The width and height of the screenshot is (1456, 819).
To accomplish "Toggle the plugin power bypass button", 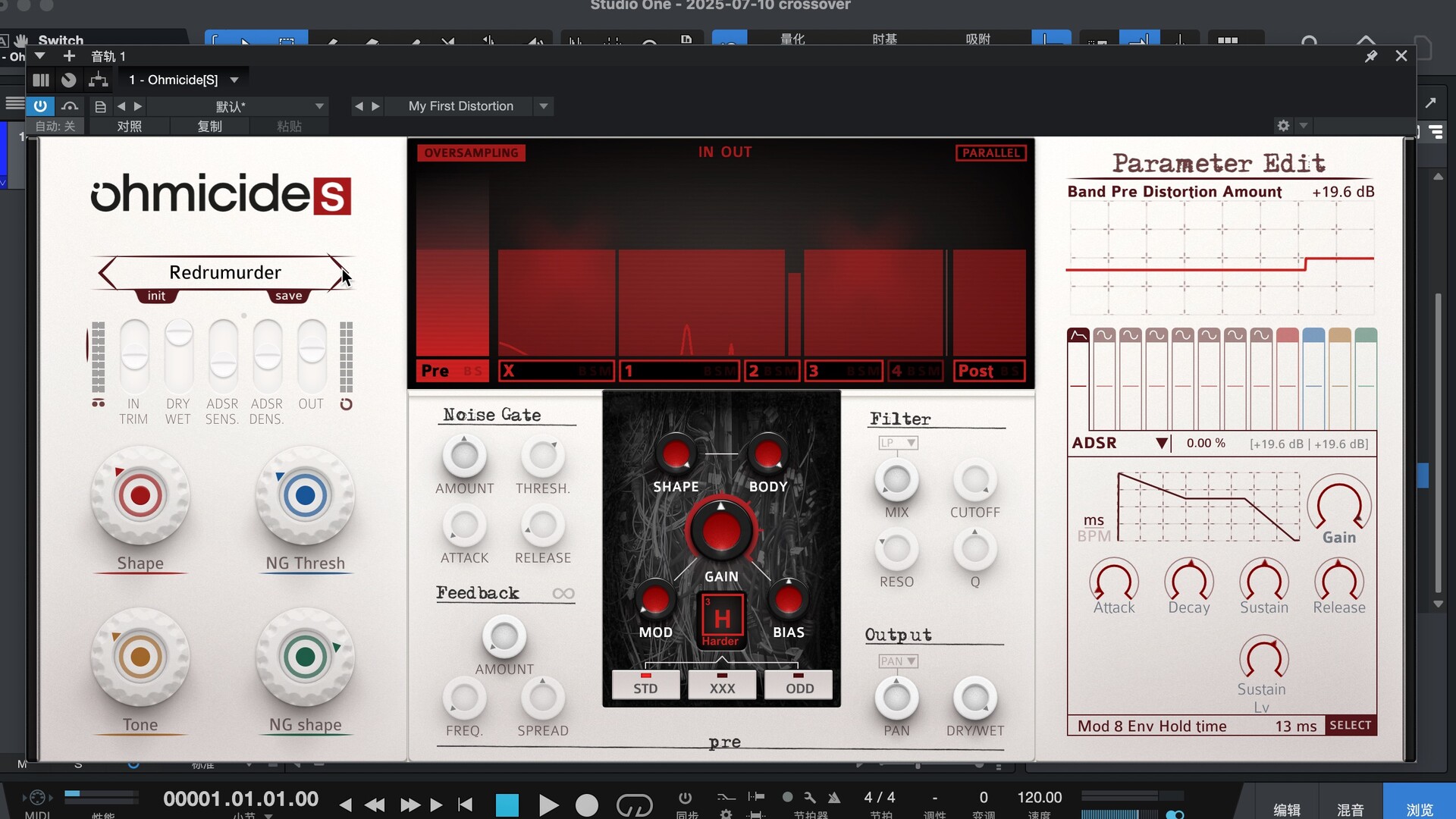I will pos(40,106).
